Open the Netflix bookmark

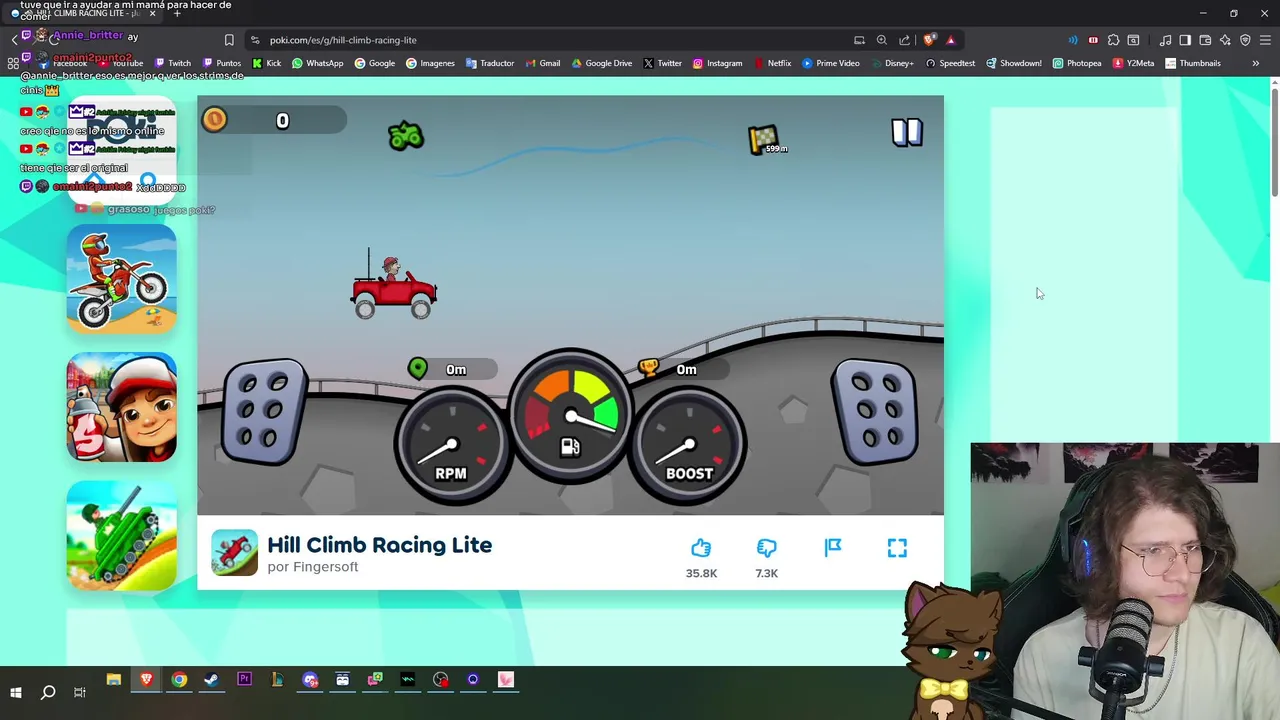pyautogui.click(x=772, y=63)
